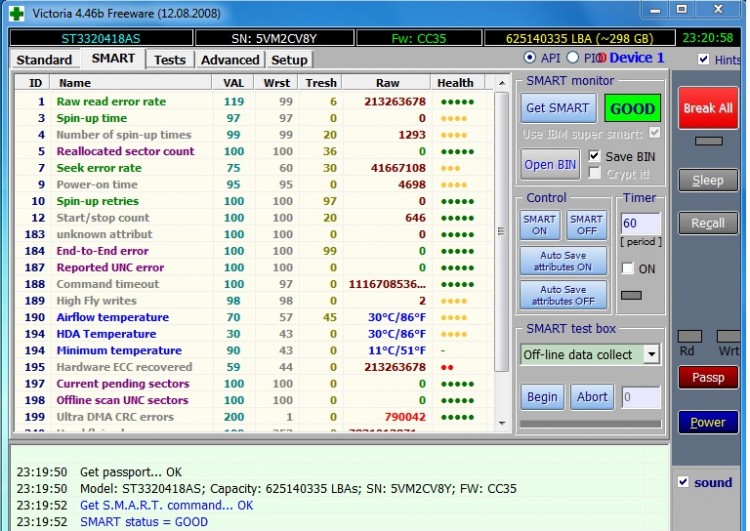Click the SMART status = GOOD log line
This screenshot has height=531, width=750.
tap(144, 521)
